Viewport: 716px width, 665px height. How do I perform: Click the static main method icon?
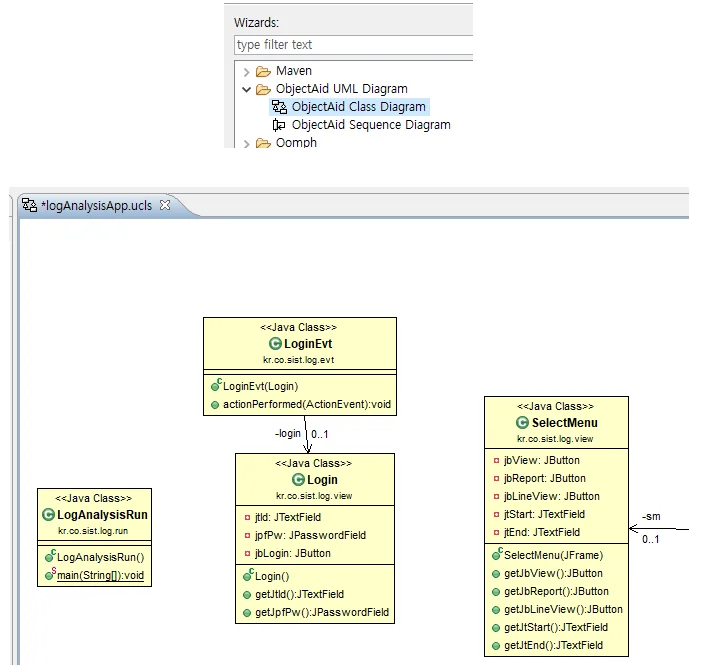tap(50, 575)
